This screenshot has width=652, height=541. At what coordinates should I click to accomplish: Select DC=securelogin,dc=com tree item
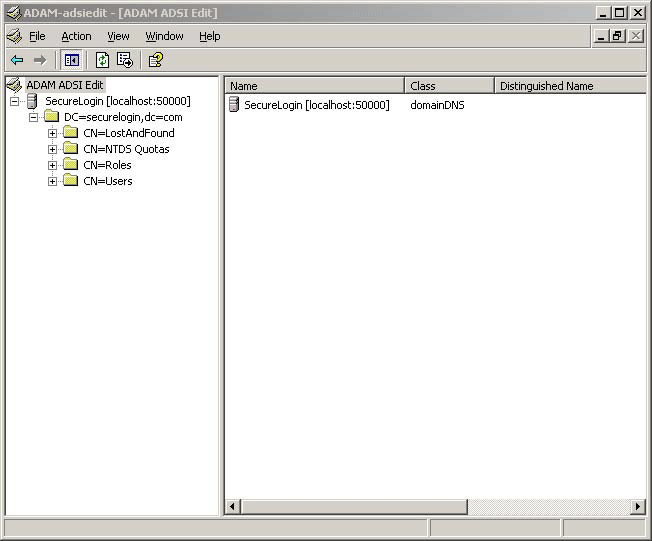pos(123,117)
